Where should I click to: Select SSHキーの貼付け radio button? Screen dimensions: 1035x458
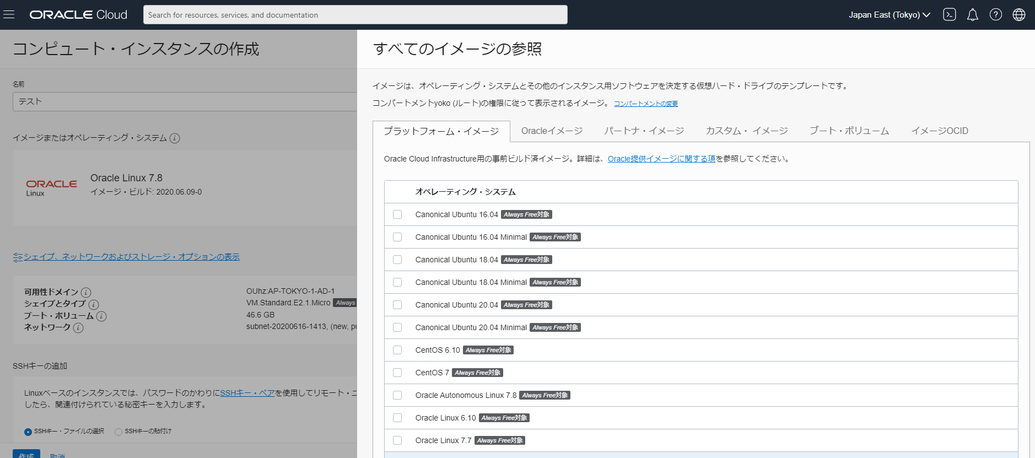119,432
